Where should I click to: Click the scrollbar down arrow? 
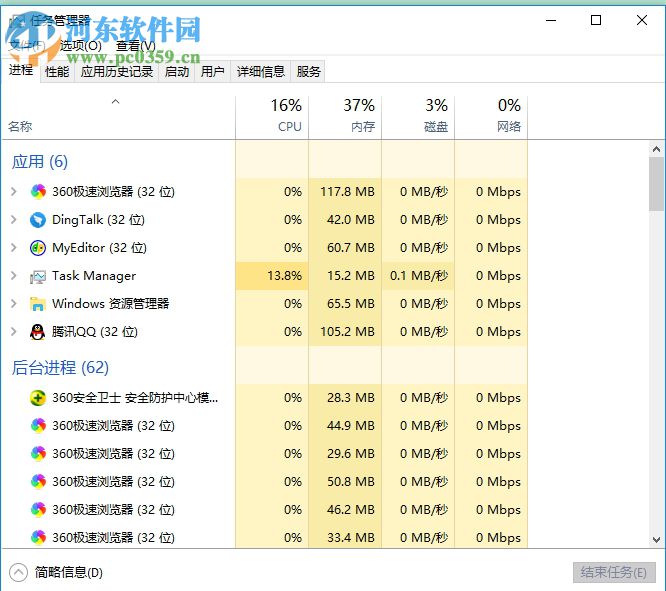(x=656, y=540)
